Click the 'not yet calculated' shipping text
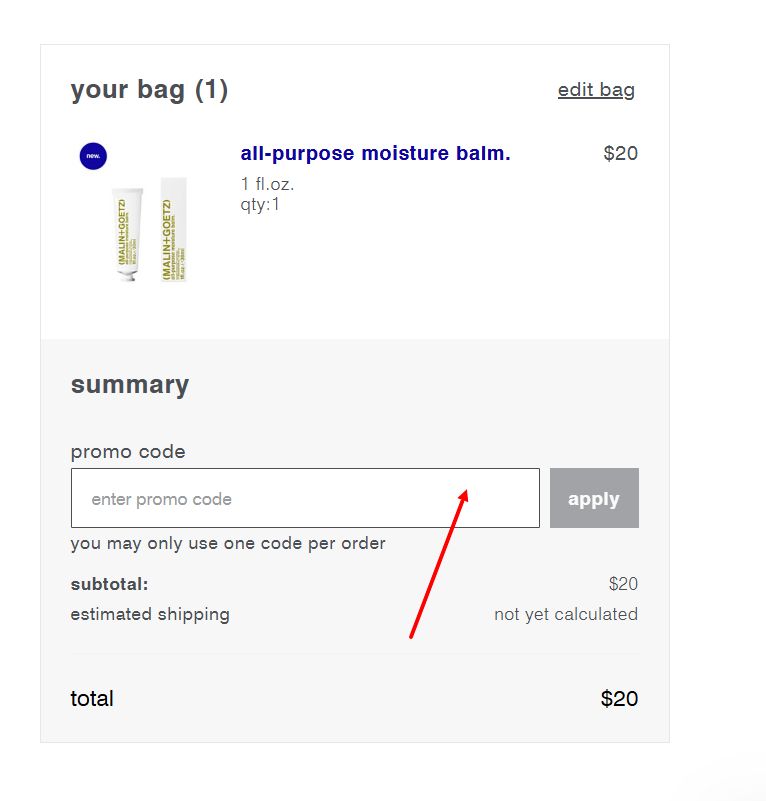This screenshot has width=766, height=801. (568, 614)
